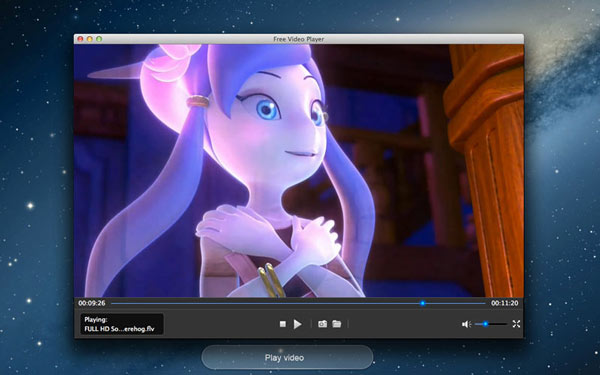This screenshot has height=375, width=600.
Task: Click the Play video button below window
Action: tap(287, 357)
